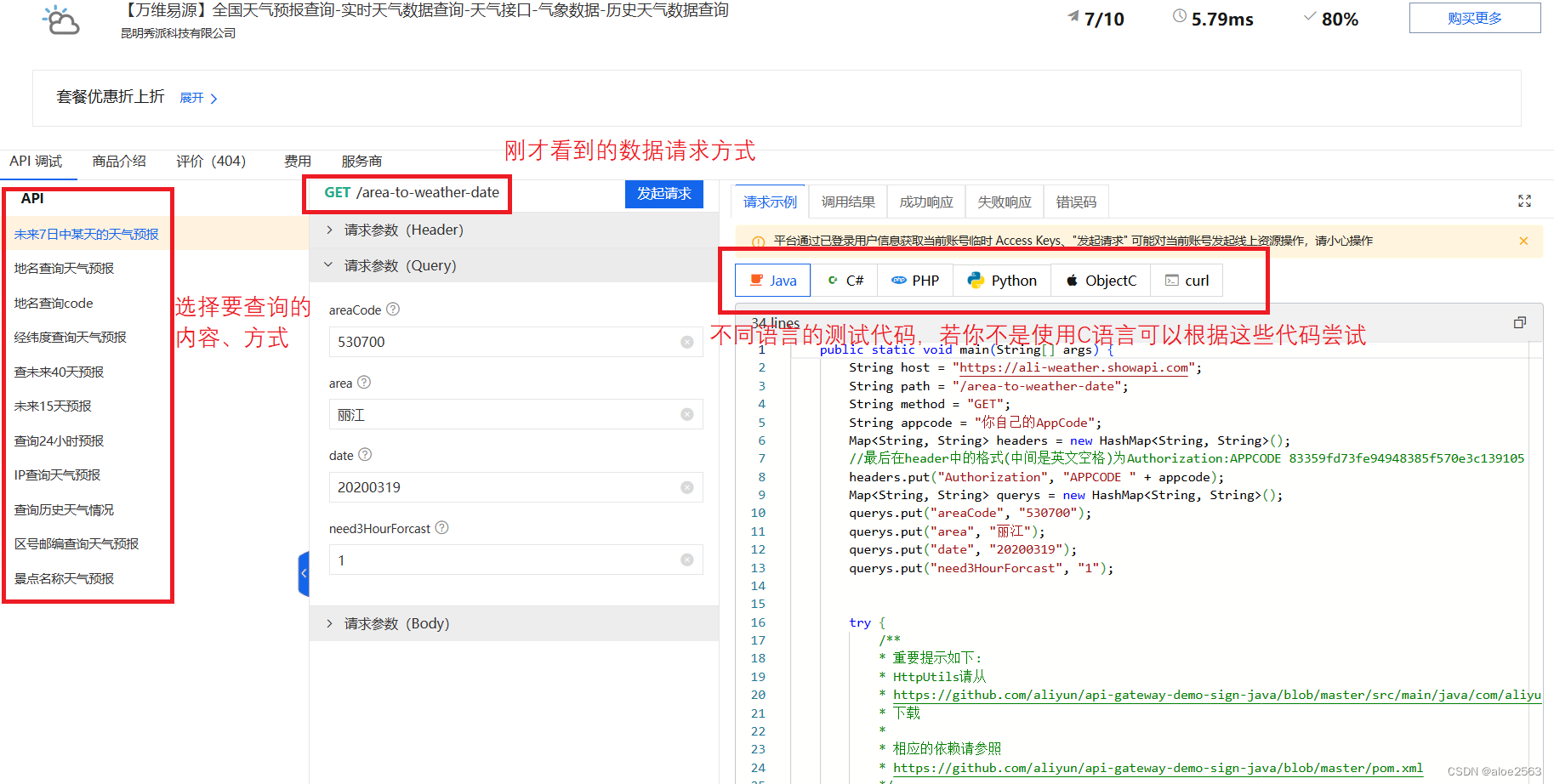Click the weather cloud logo icon
Screen dimensions: 1554x784
tap(61, 20)
